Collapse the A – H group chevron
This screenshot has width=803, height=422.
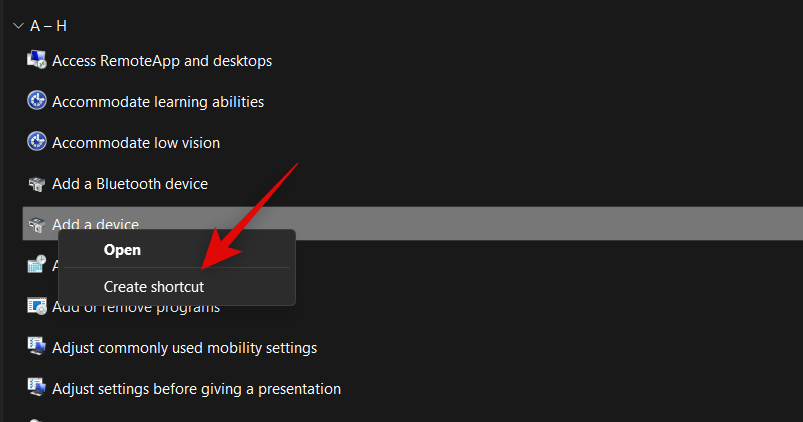click(18, 25)
